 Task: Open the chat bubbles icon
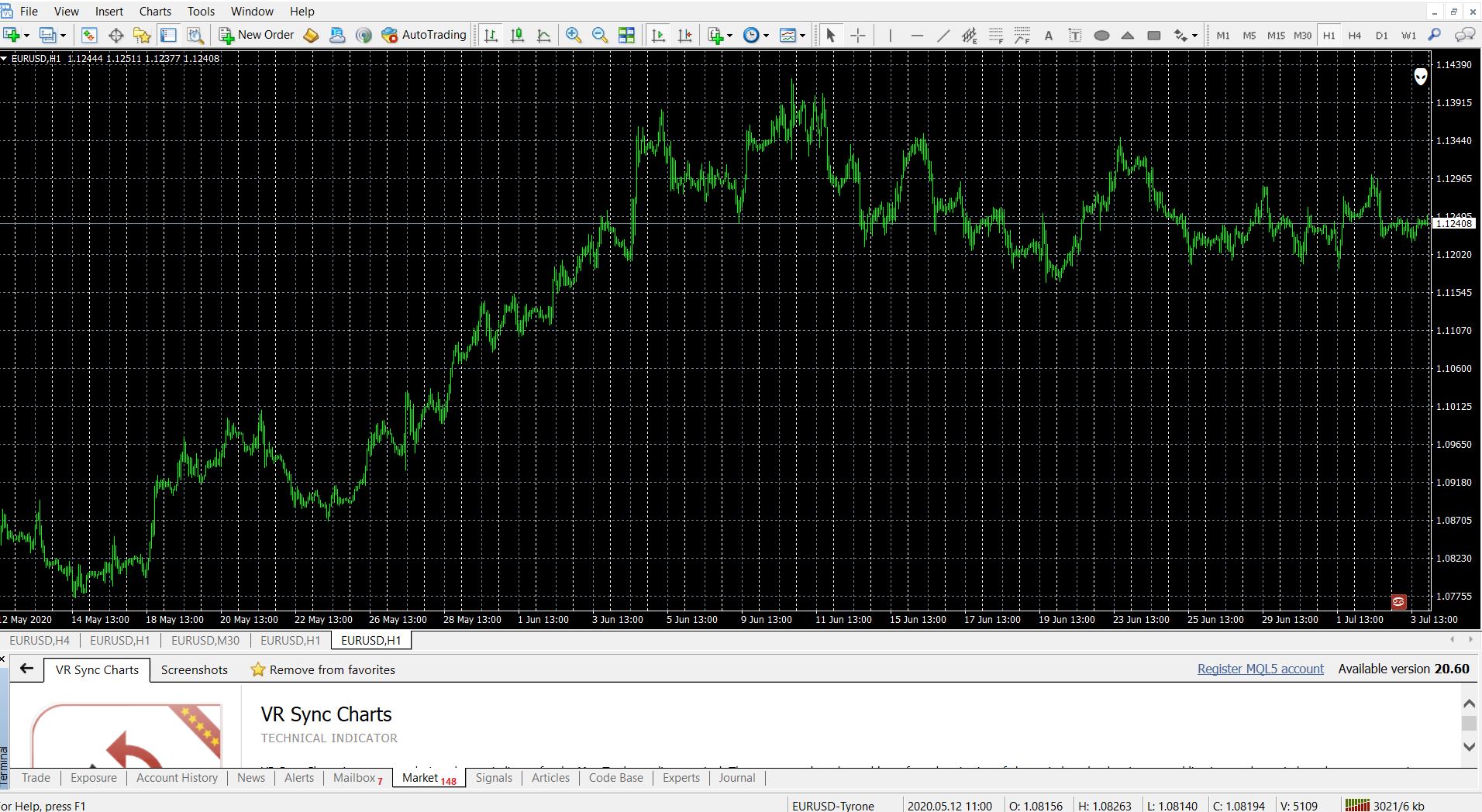(1464, 35)
